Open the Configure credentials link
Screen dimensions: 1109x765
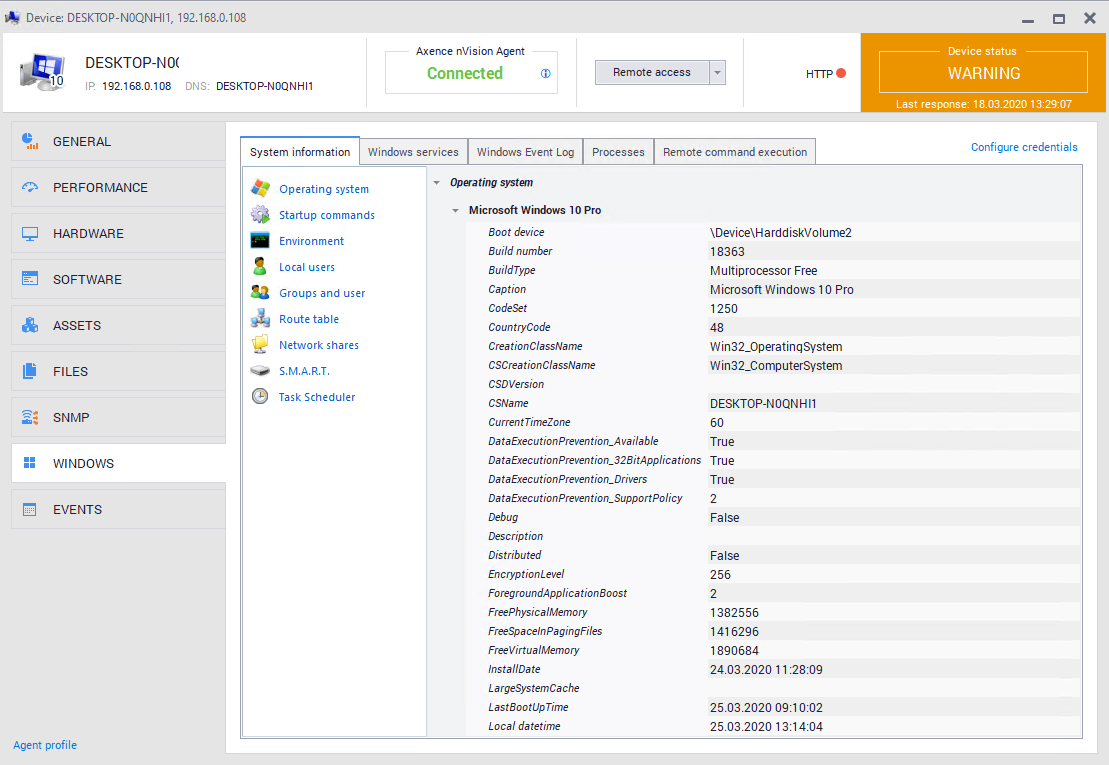pyautogui.click(x=1024, y=147)
